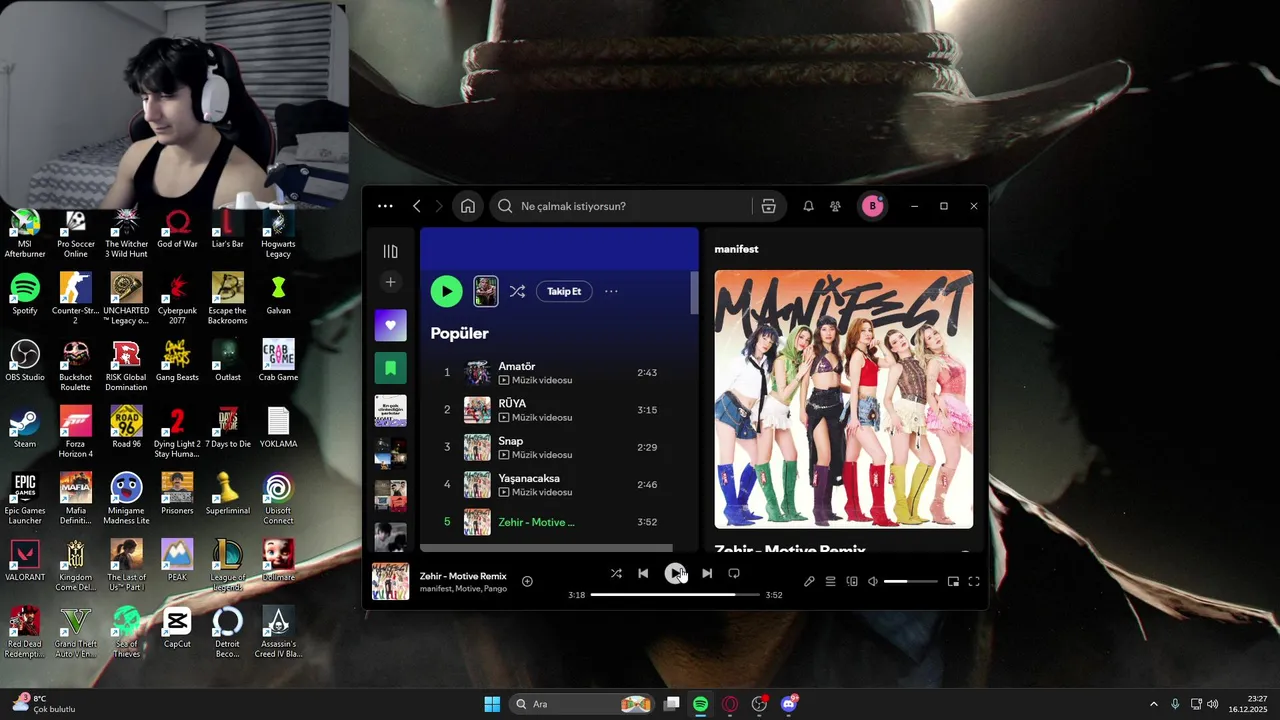Click the play/pause button in player bar
Image resolution: width=1280 pixels, height=720 pixels.
point(675,573)
